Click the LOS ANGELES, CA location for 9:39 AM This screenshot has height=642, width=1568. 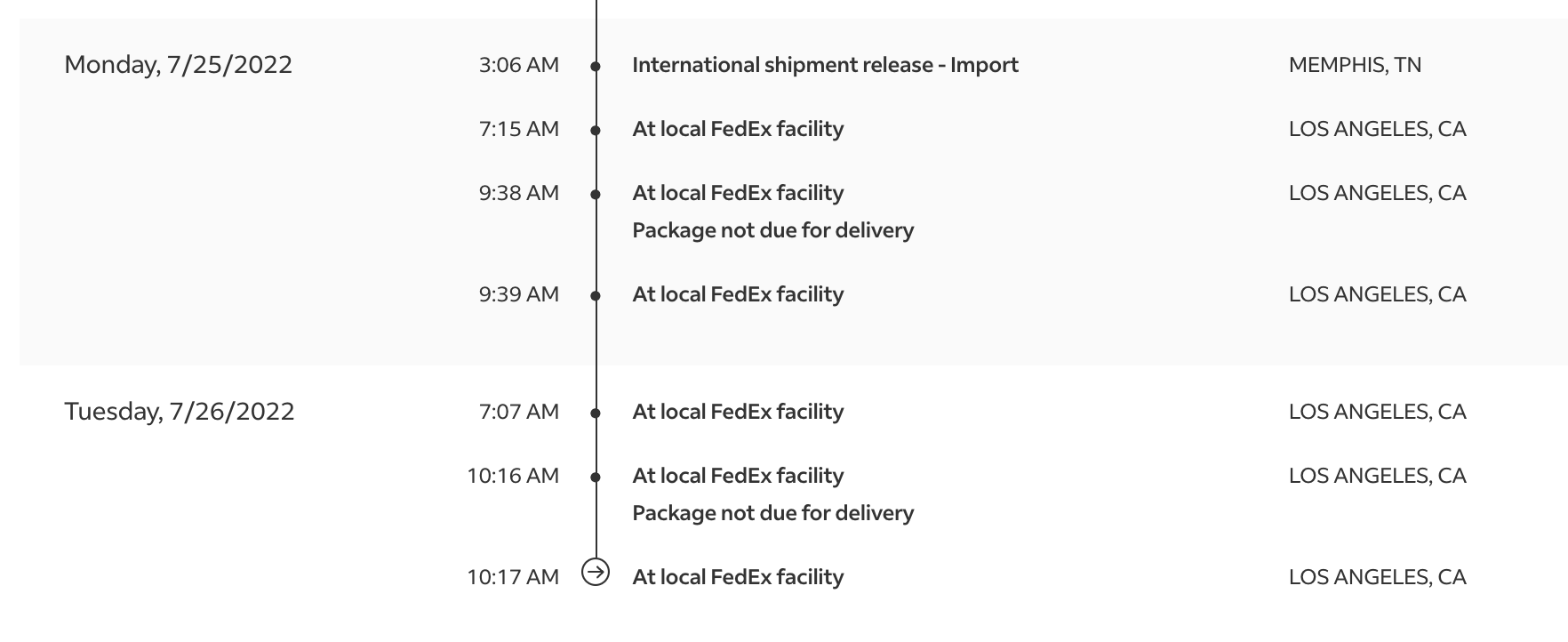point(1377,294)
